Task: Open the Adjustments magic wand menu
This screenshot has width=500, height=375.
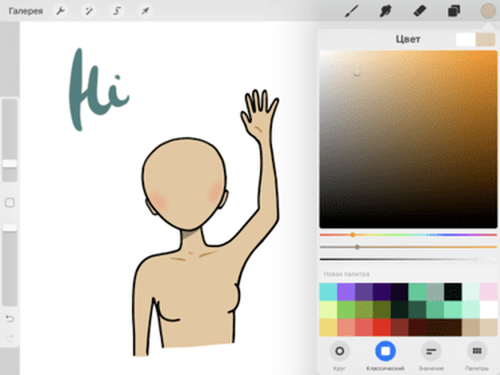Action: [x=89, y=11]
